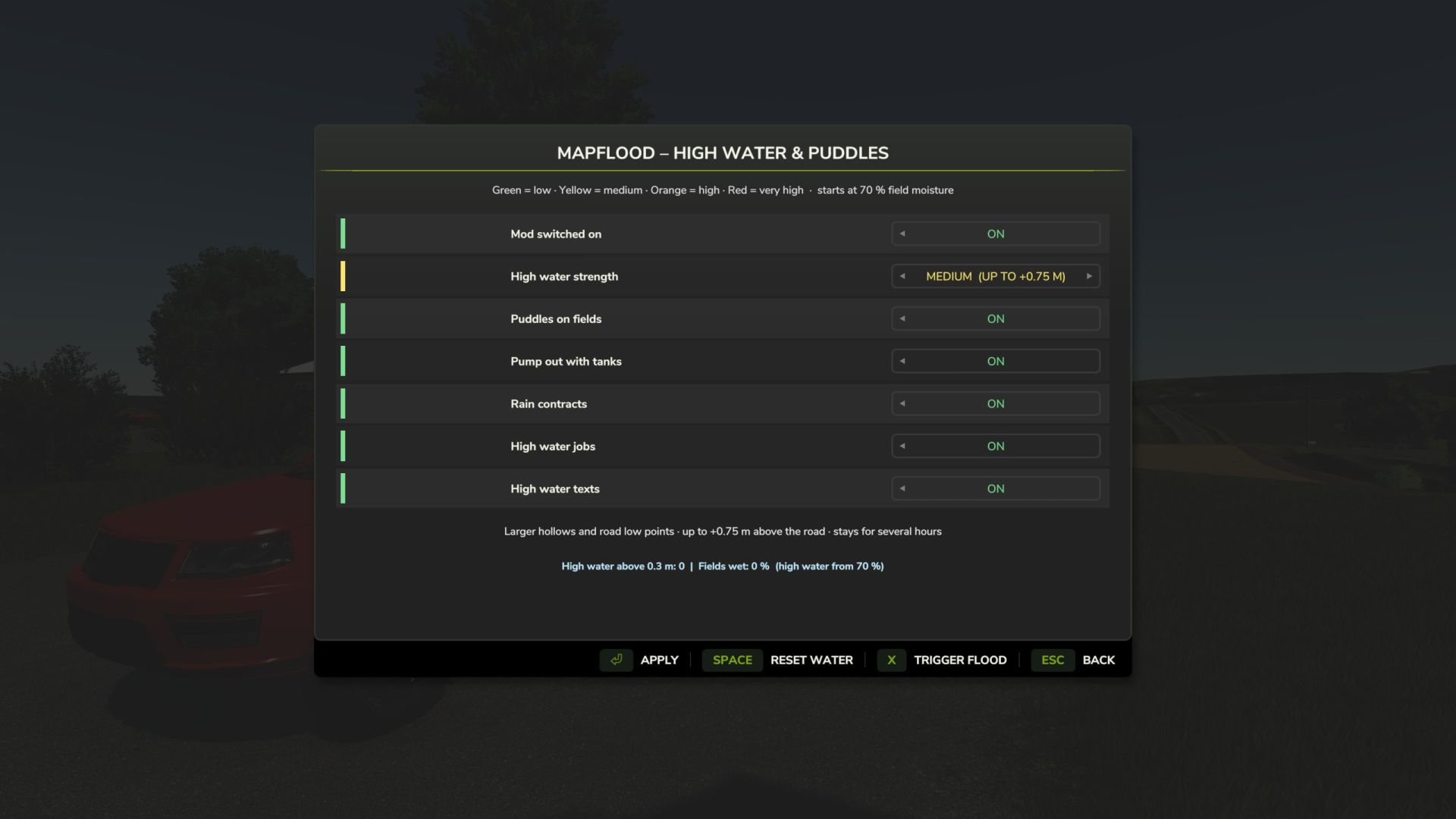Click the 'Larger hollows and road low points' description
This screenshot has width=1456, height=819.
723,532
